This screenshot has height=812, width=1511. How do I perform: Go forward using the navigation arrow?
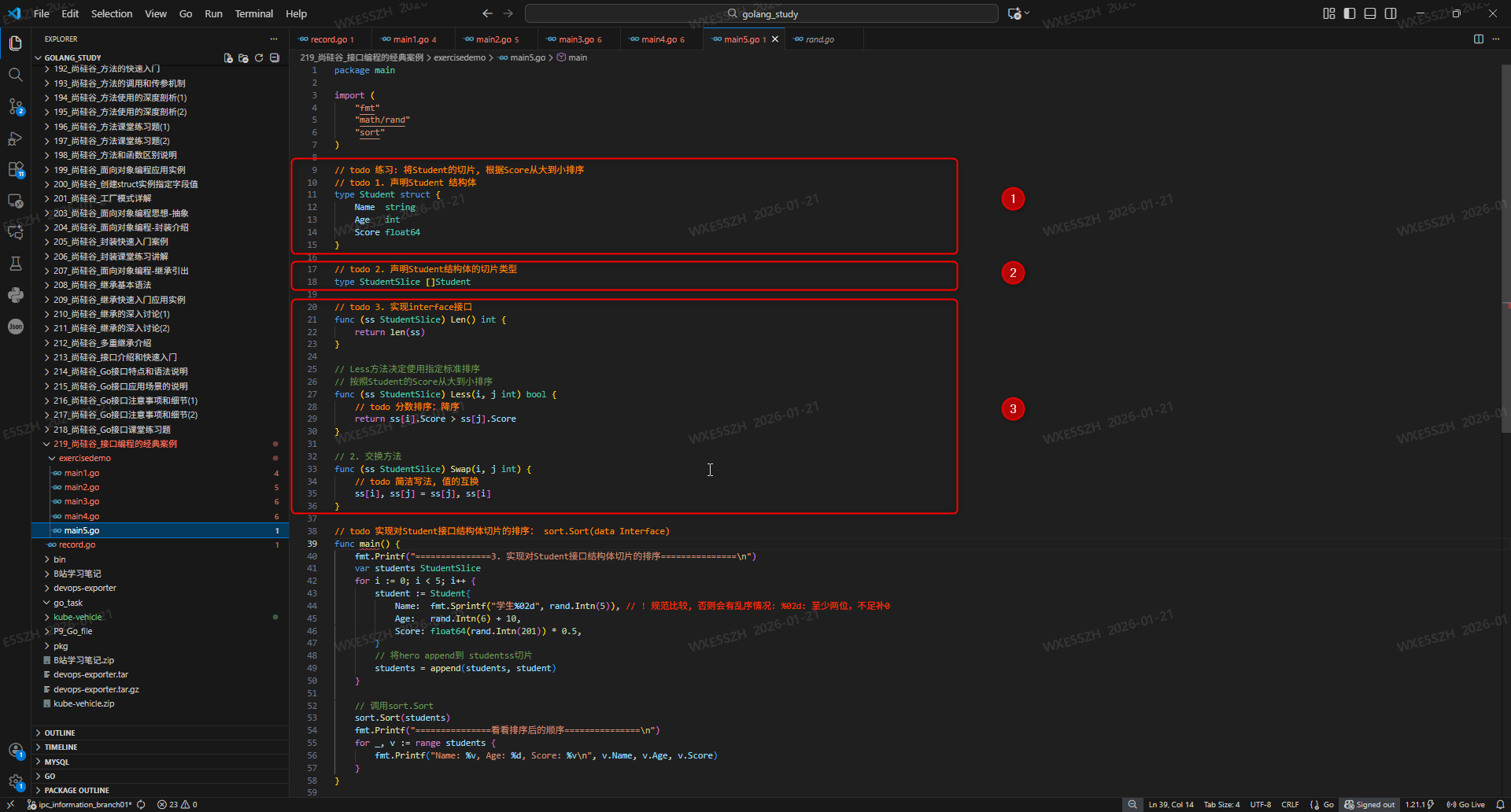coord(508,13)
